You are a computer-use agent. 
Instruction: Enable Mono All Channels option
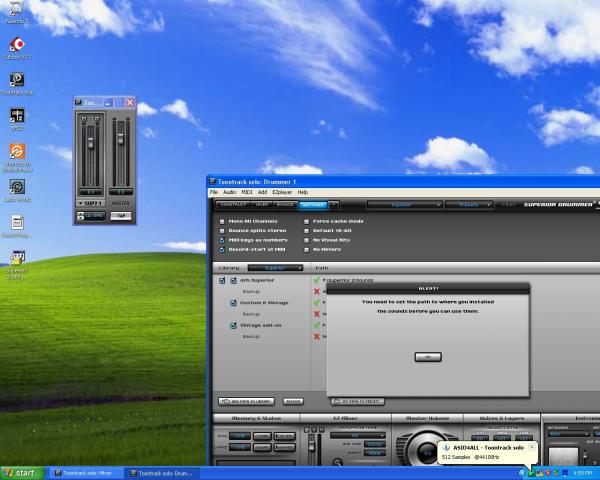point(222,220)
